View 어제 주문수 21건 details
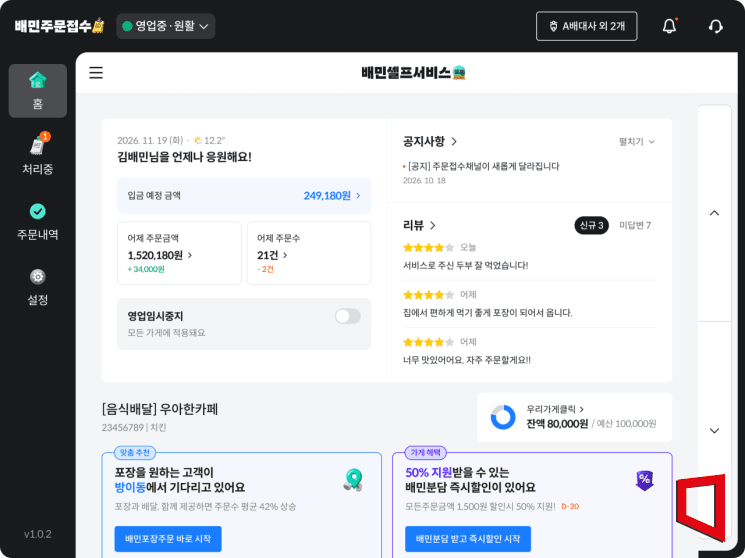Image resolution: width=745 pixels, height=558 pixels. 309,253
